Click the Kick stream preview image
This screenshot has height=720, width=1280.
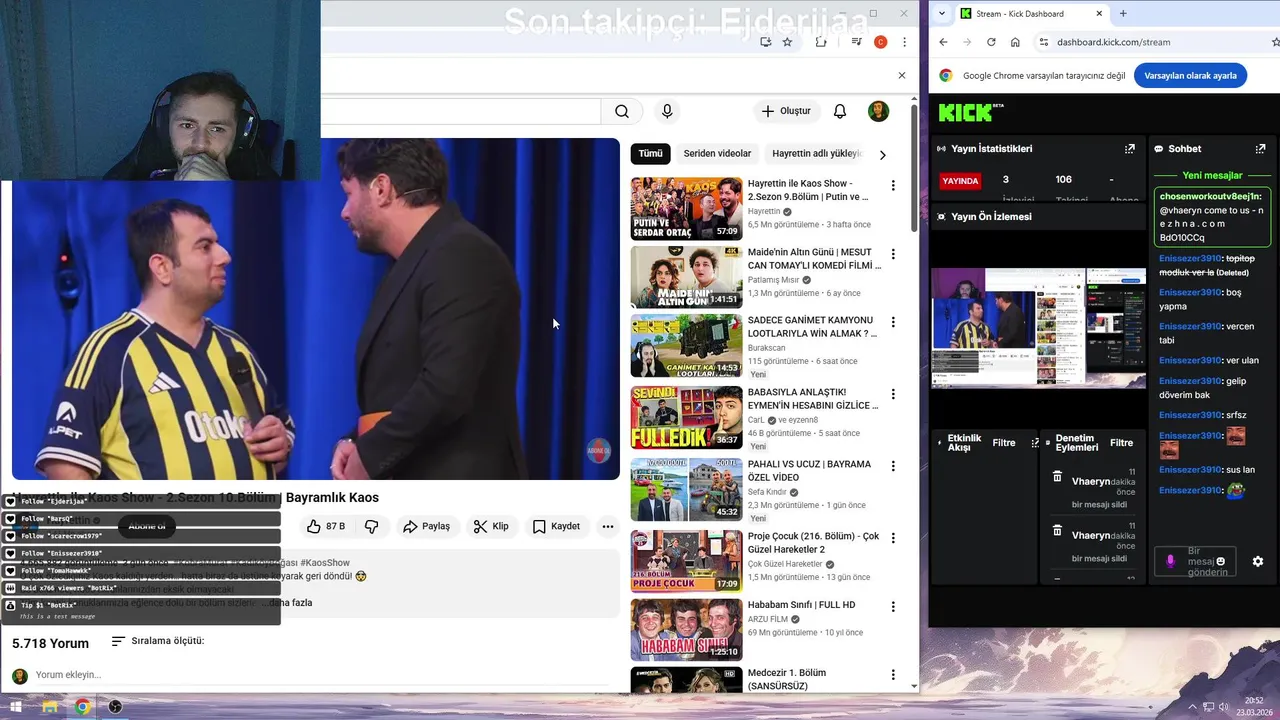pyautogui.click(x=1038, y=327)
